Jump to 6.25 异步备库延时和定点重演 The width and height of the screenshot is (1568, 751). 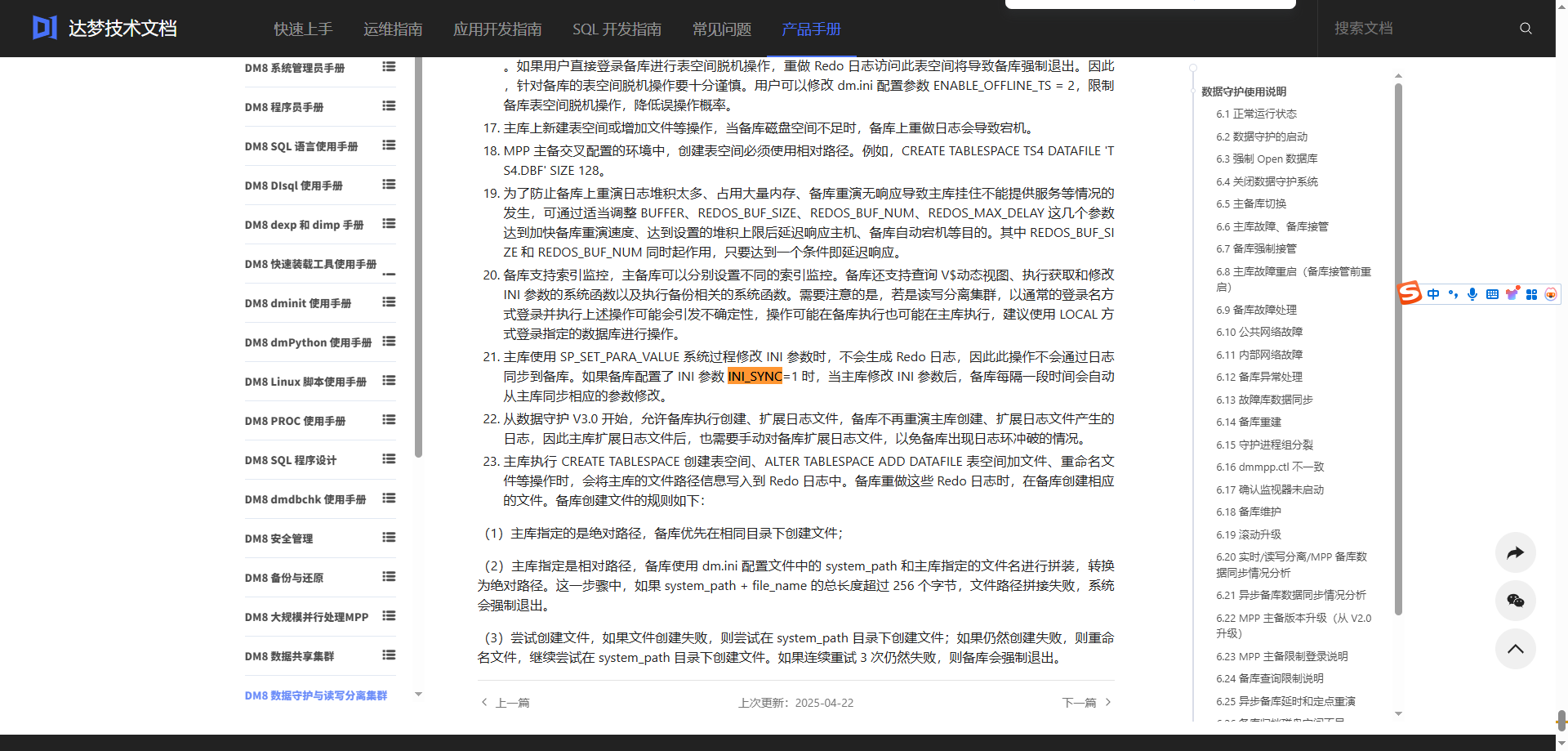1285,701
